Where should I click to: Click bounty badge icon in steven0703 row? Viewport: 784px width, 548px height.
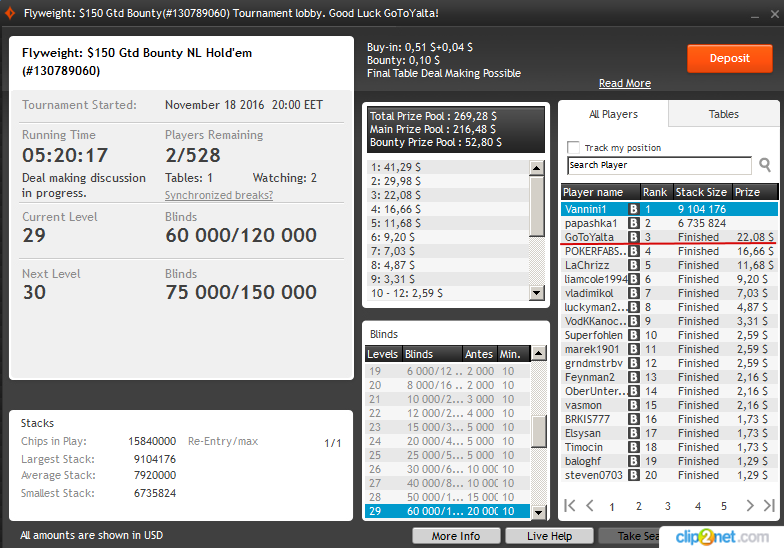pyautogui.click(x=634, y=475)
